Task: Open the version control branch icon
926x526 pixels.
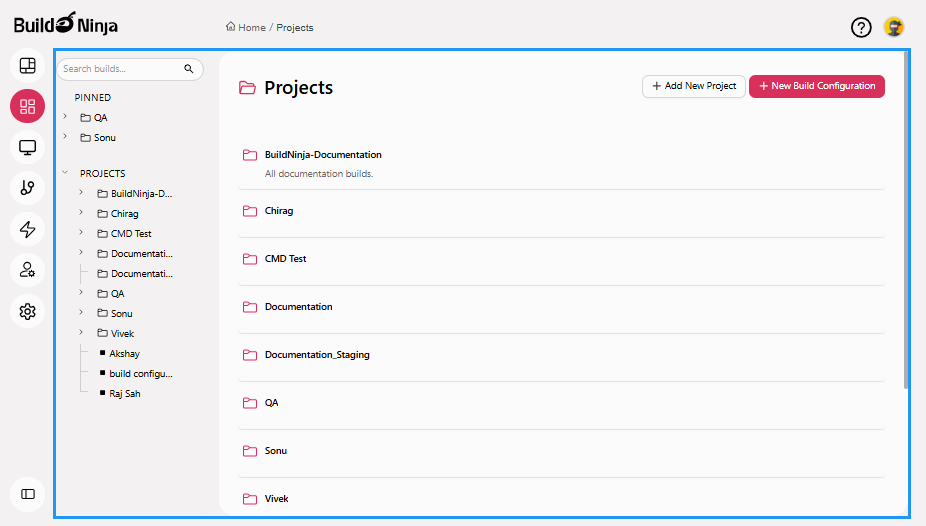Action: [27, 188]
